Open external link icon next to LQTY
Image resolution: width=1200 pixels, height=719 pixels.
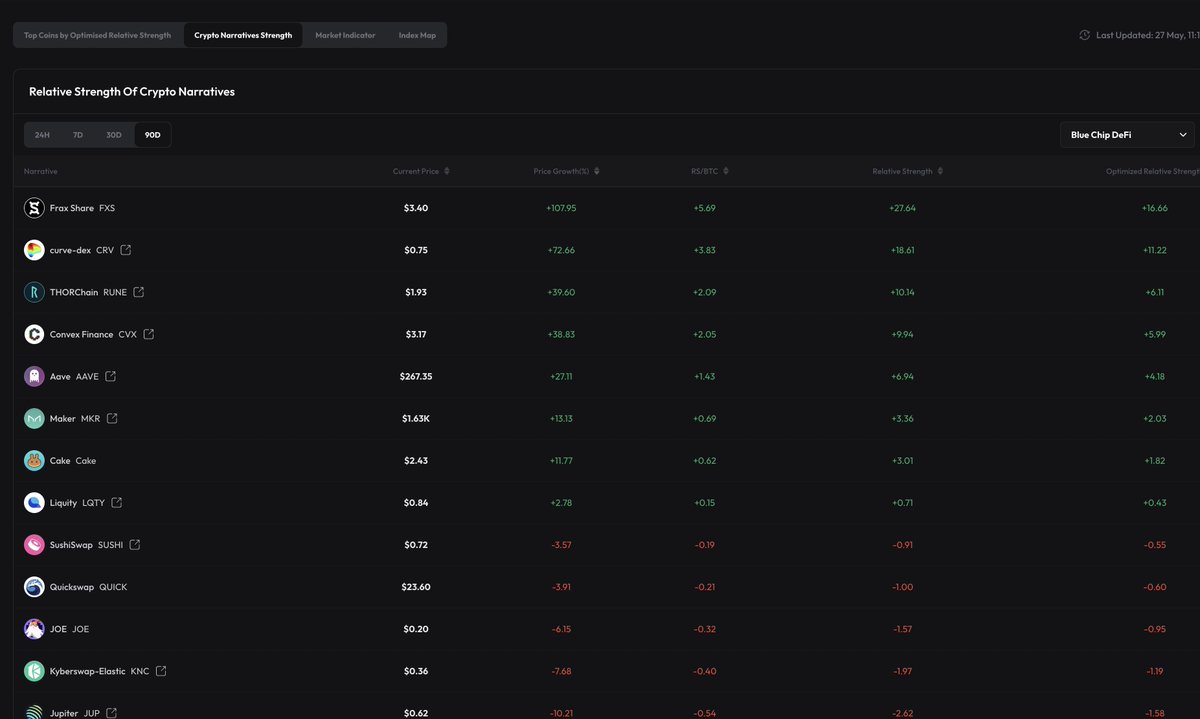(117, 503)
